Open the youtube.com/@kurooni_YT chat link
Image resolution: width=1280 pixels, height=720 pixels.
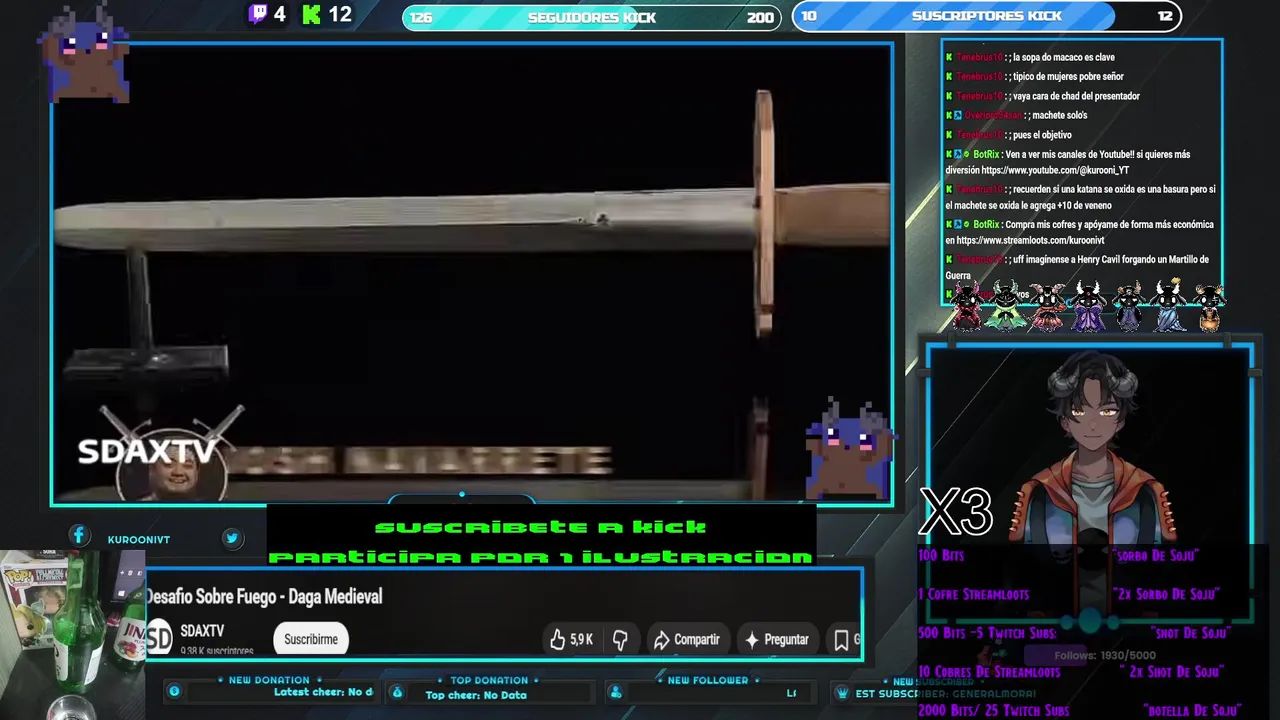(1055, 170)
